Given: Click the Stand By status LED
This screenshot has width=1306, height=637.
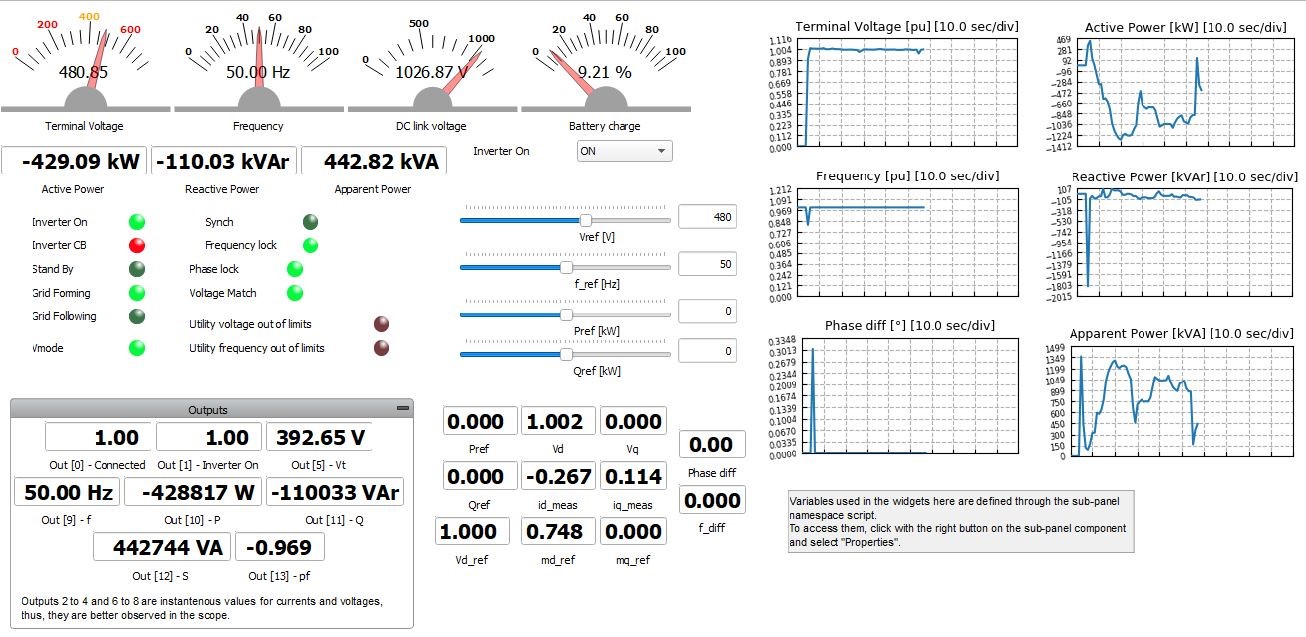Looking at the screenshot, I should pyautogui.click(x=137, y=269).
